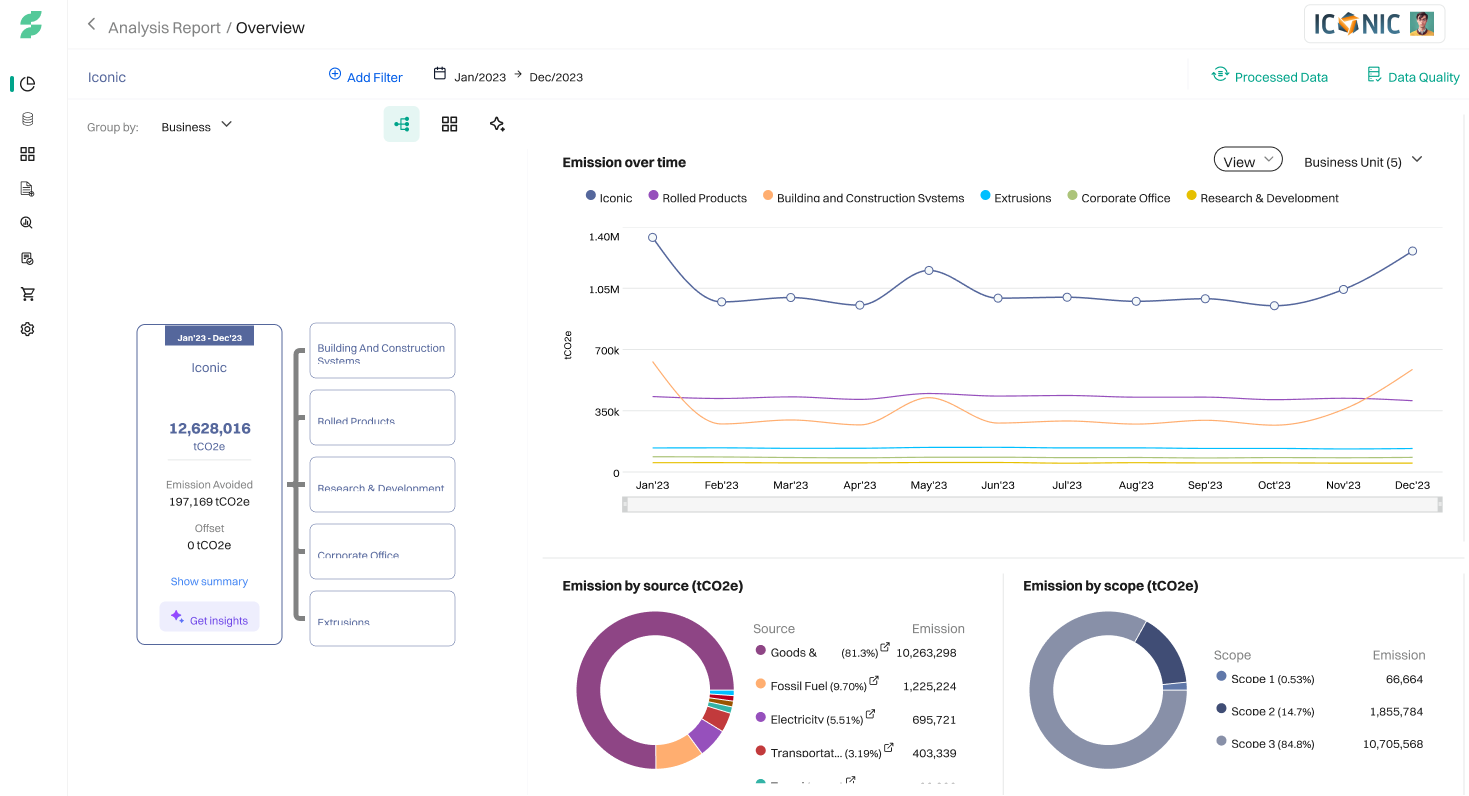
Task: Toggle Building and Construction Systems legend
Action: tap(864, 198)
